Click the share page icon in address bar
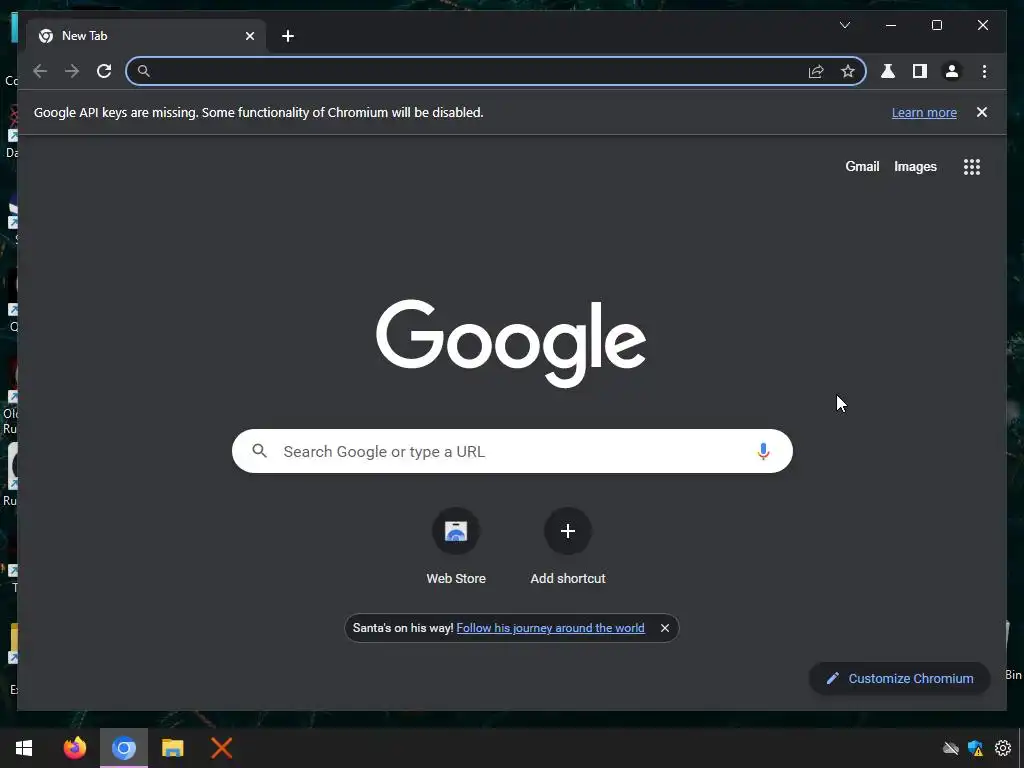This screenshot has height=768, width=1024. click(x=816, y=71)
